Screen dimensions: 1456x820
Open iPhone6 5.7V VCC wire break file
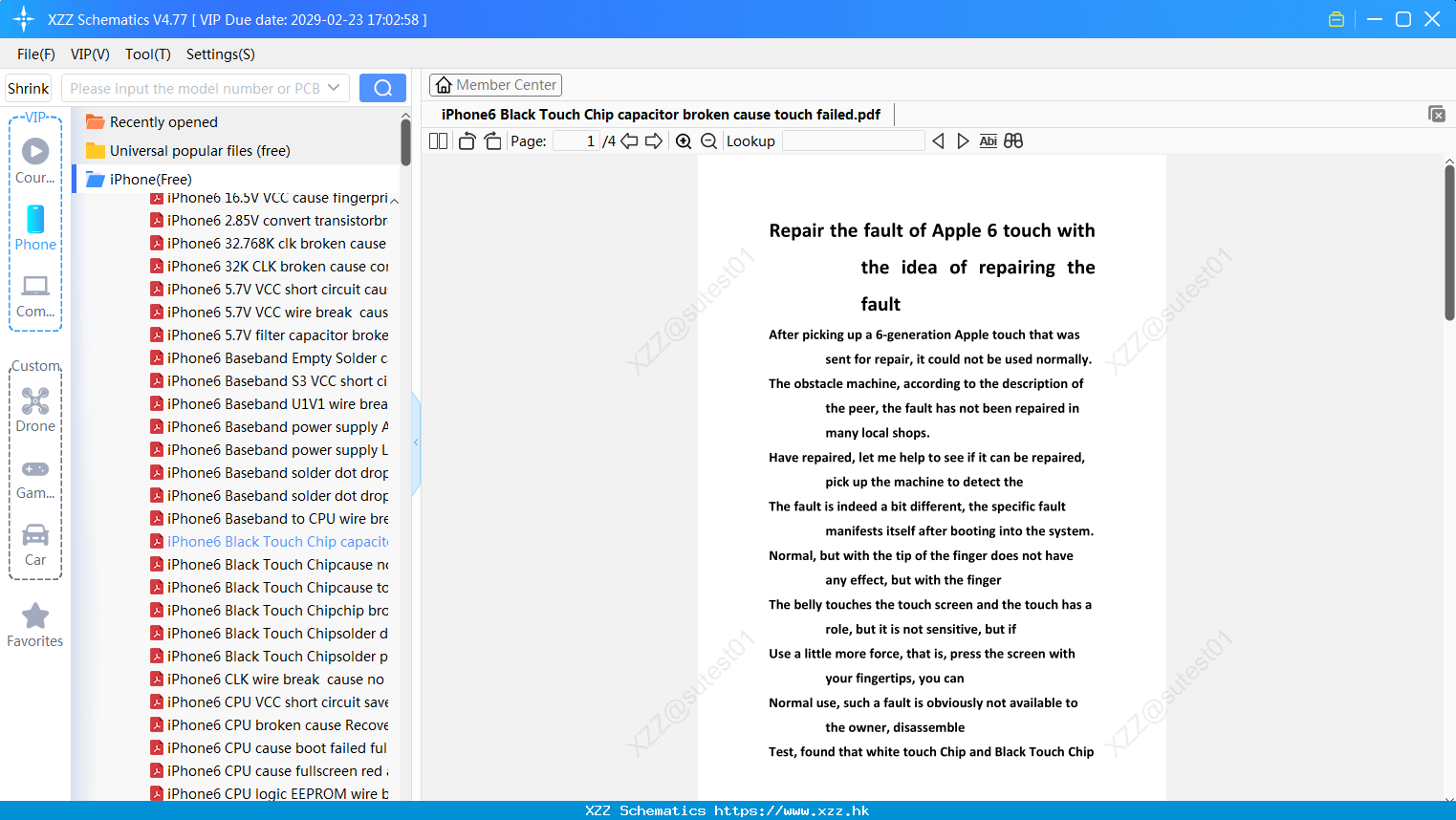(x=270, y=313)
